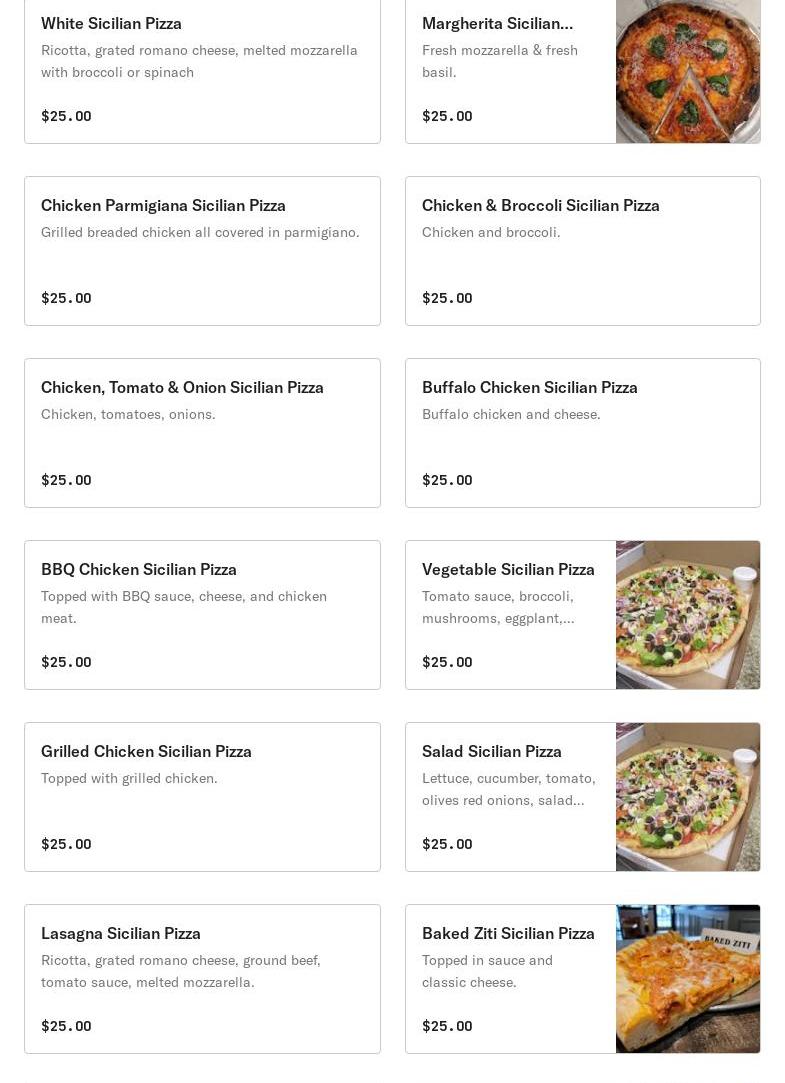Open Baked Ziti Sicilian Pizza title

point(508,933)
